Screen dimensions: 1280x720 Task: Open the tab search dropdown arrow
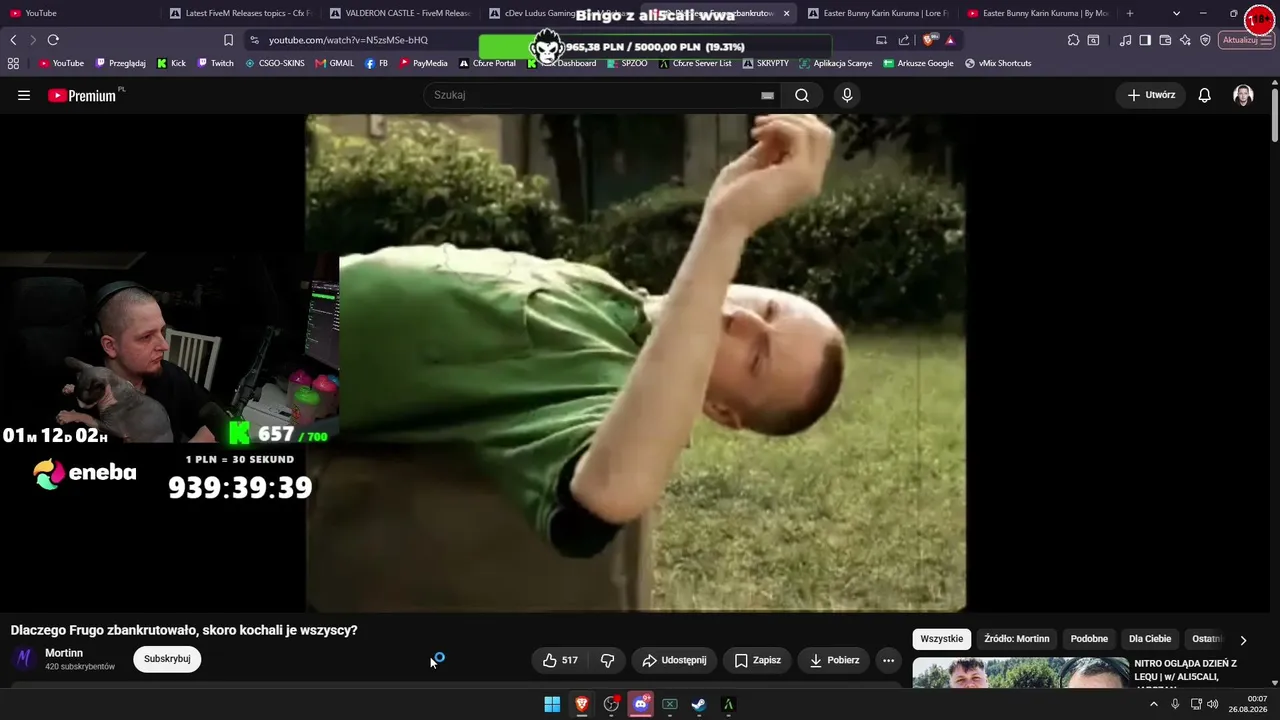[1176, 13]
